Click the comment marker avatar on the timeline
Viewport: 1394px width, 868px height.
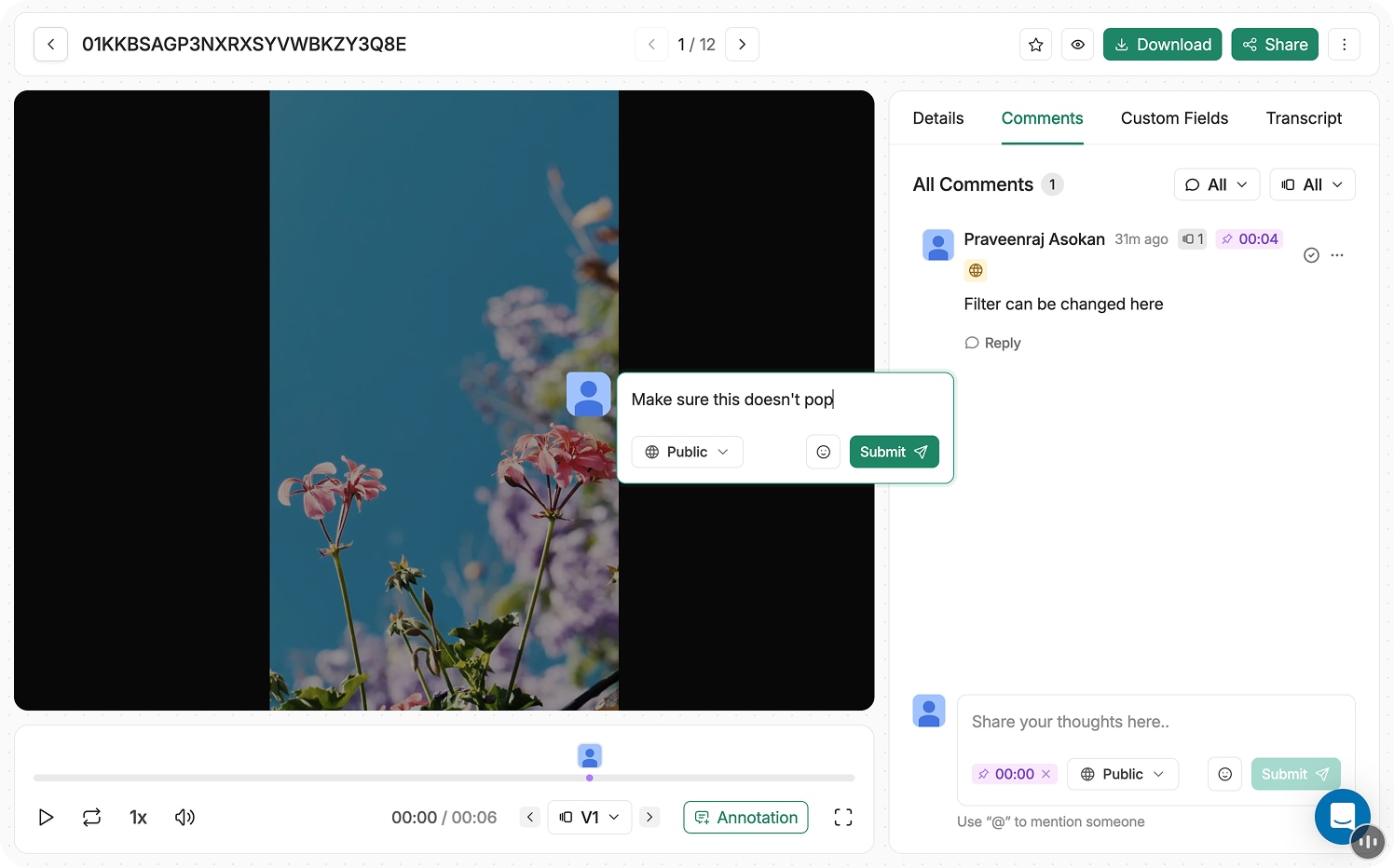[x=590, y=755]
